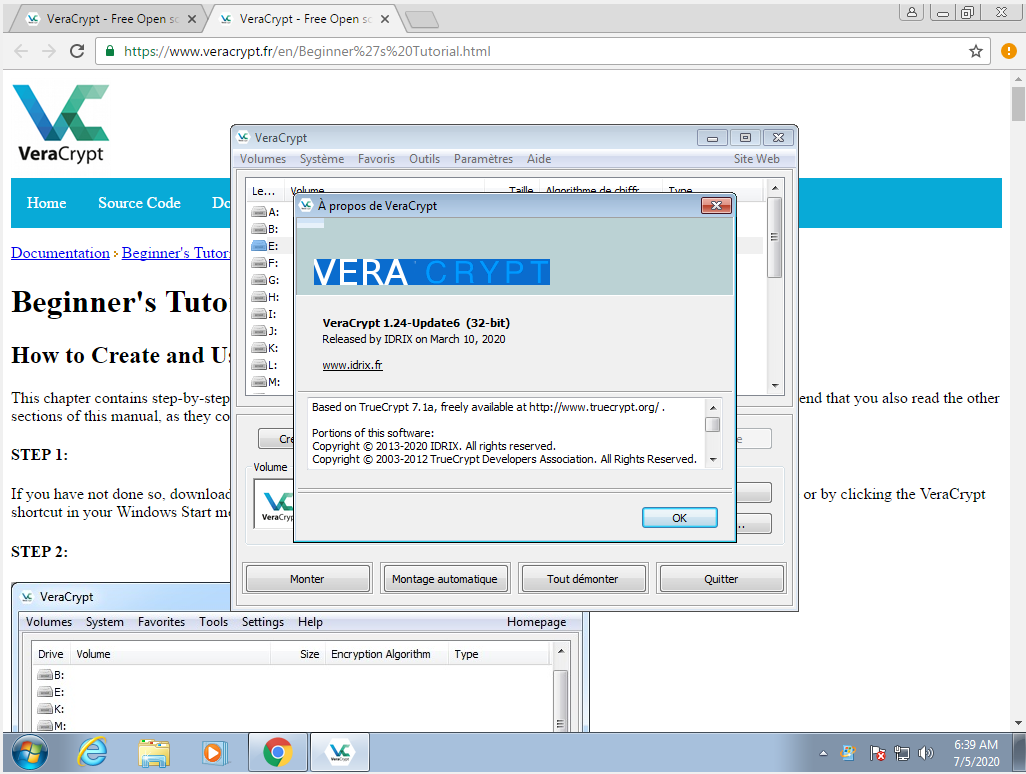This screenshot has width=1026, height=774.
Task: Open the Windows Start menu
Action: point(29,753)
